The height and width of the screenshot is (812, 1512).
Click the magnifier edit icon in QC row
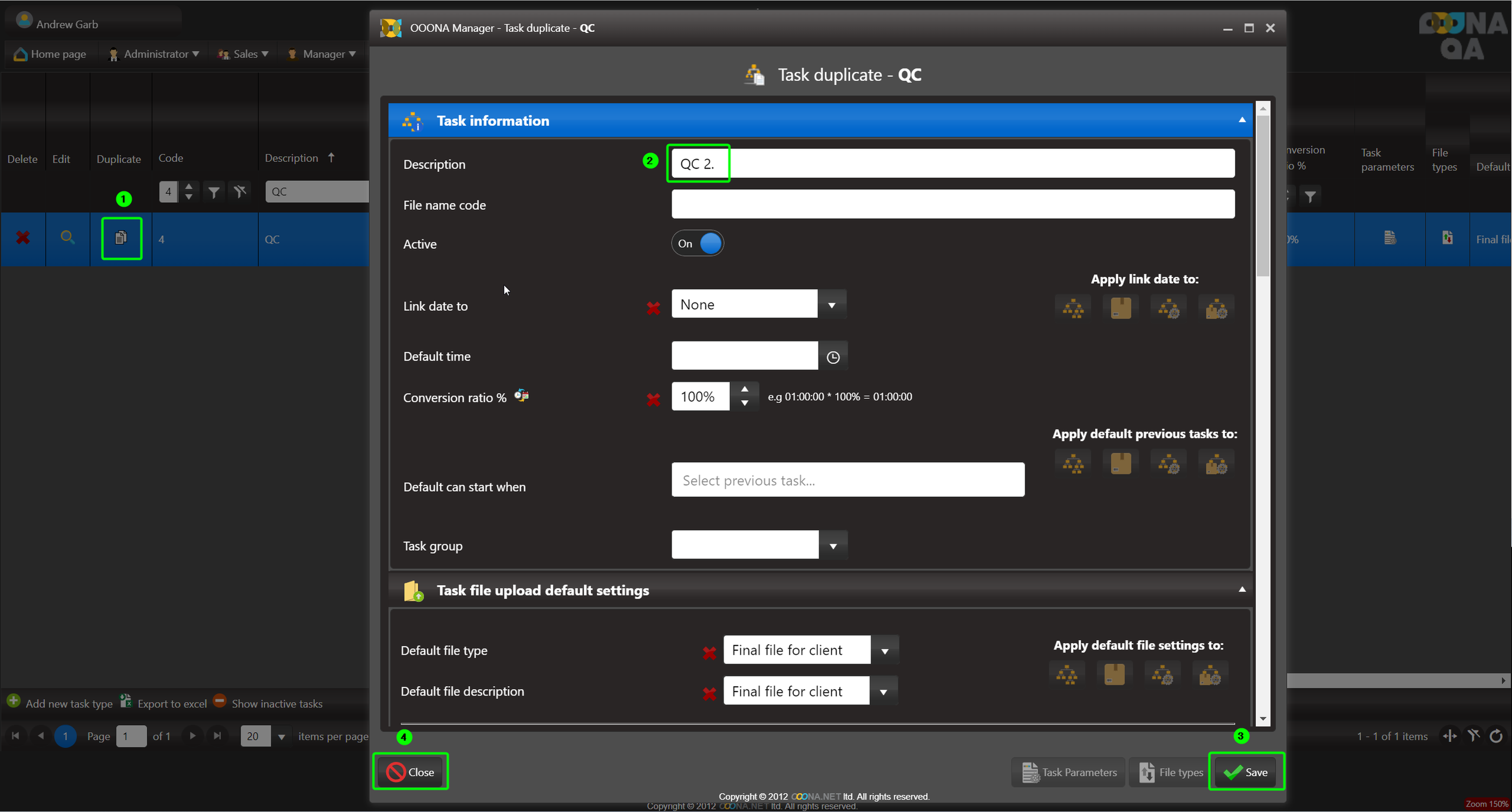point(67,238)
